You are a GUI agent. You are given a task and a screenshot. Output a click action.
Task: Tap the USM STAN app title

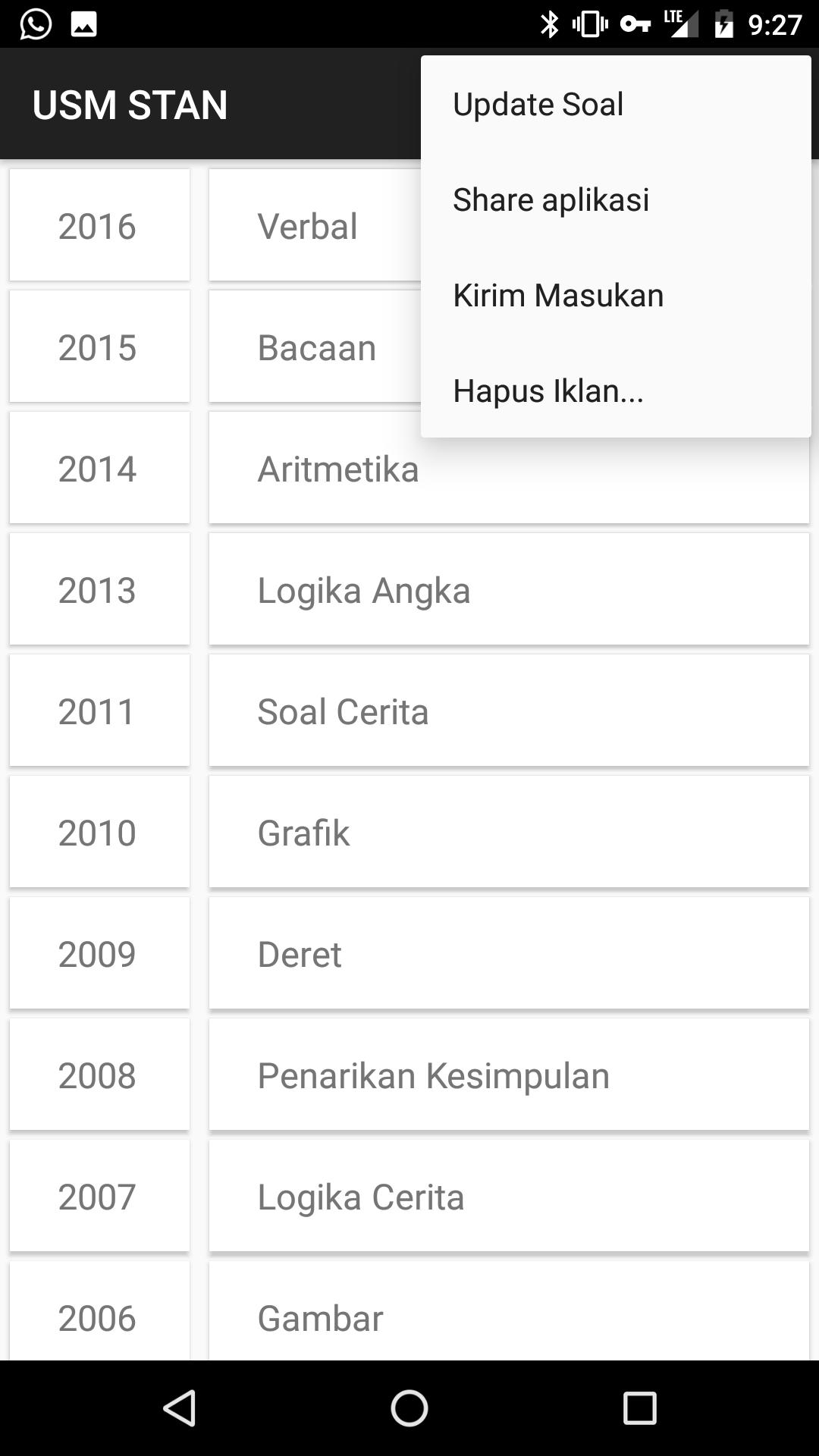[x=130, y=105]
